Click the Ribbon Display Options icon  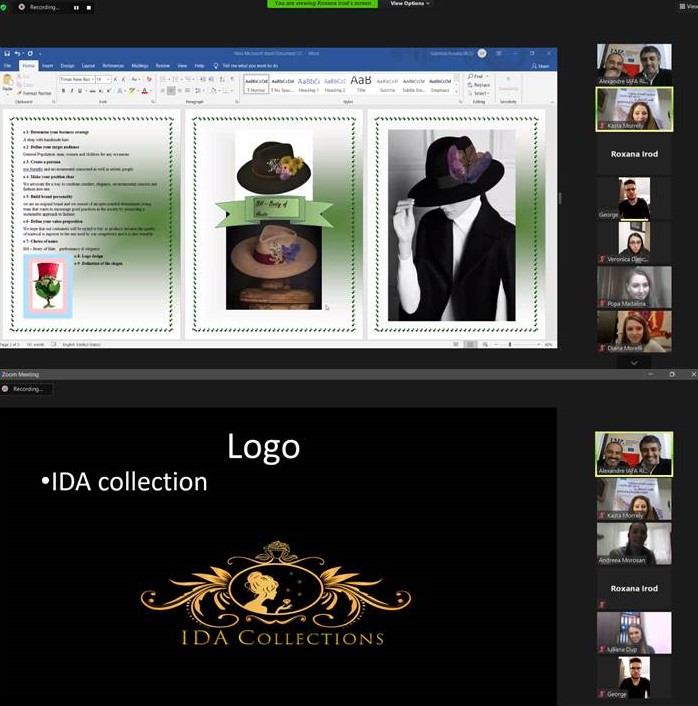point(499,53)
